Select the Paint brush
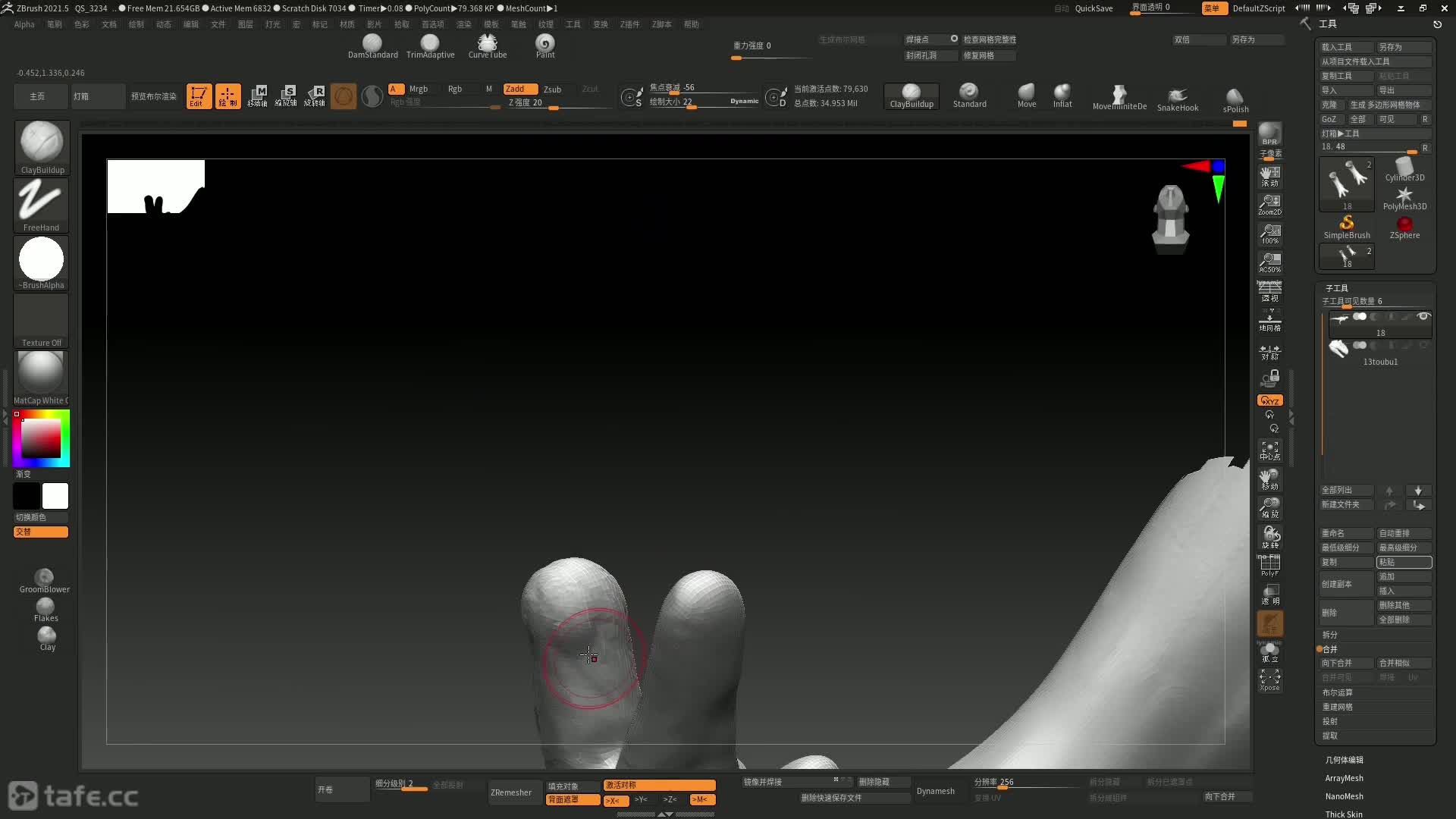 tap(545, 46)
